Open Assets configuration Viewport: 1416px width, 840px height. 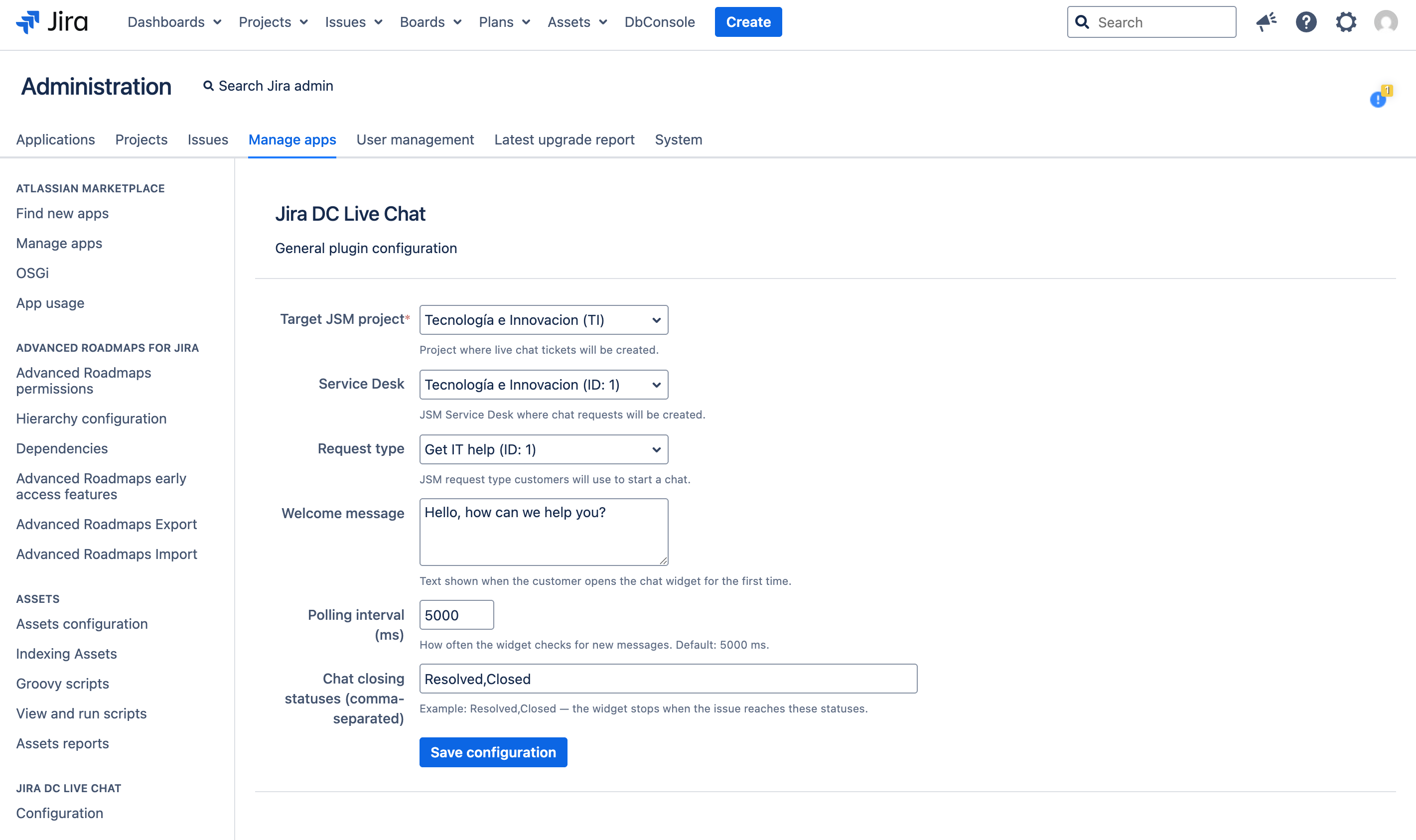tap(82, 624)
